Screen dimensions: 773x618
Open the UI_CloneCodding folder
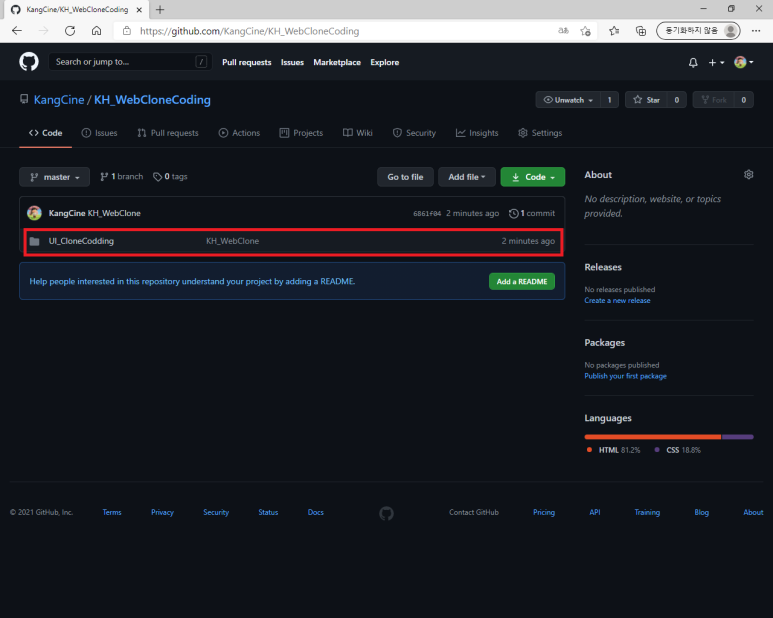tap(81, 241)
